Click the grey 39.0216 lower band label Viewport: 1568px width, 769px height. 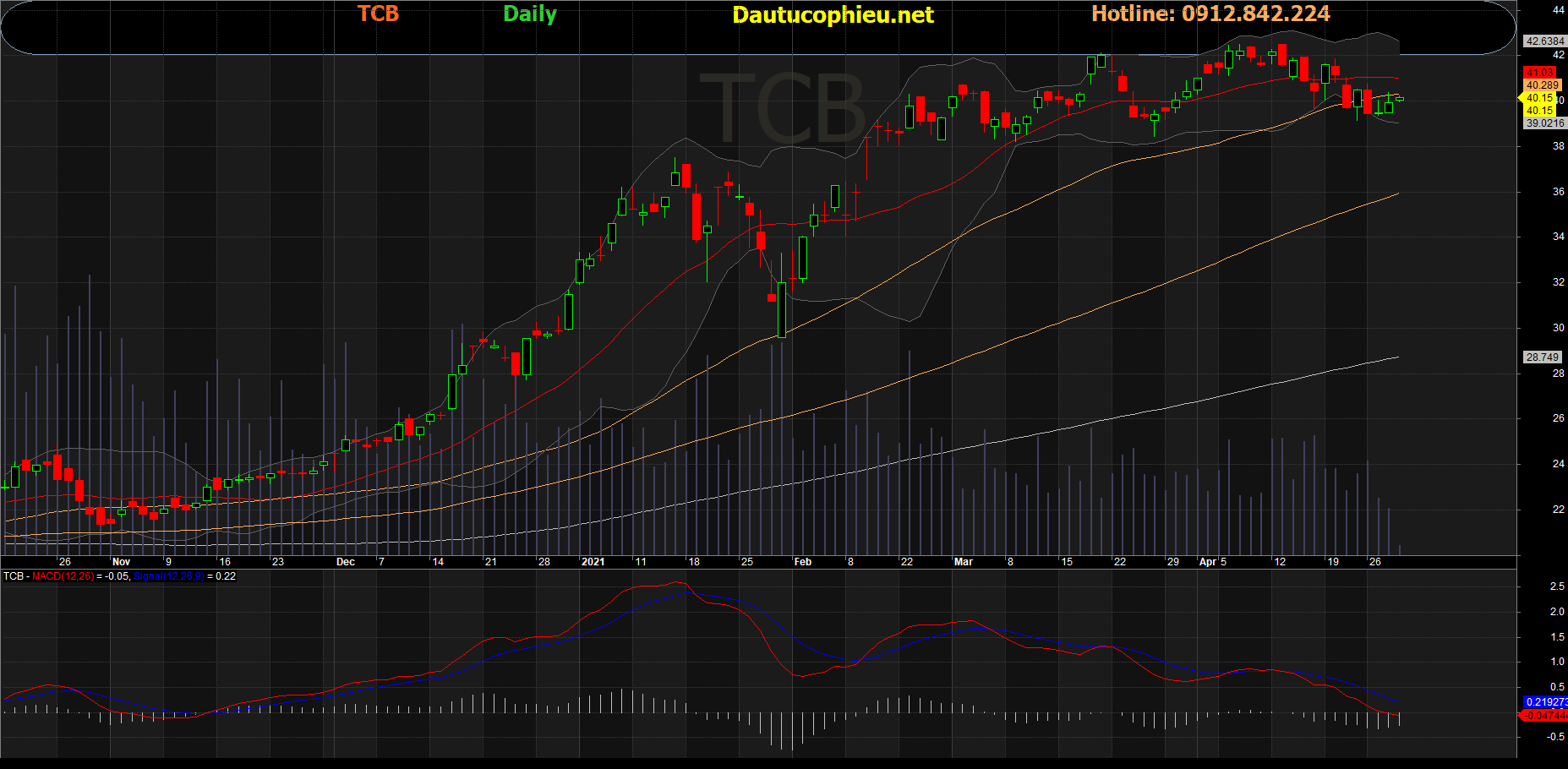(x=1544, y=123)
